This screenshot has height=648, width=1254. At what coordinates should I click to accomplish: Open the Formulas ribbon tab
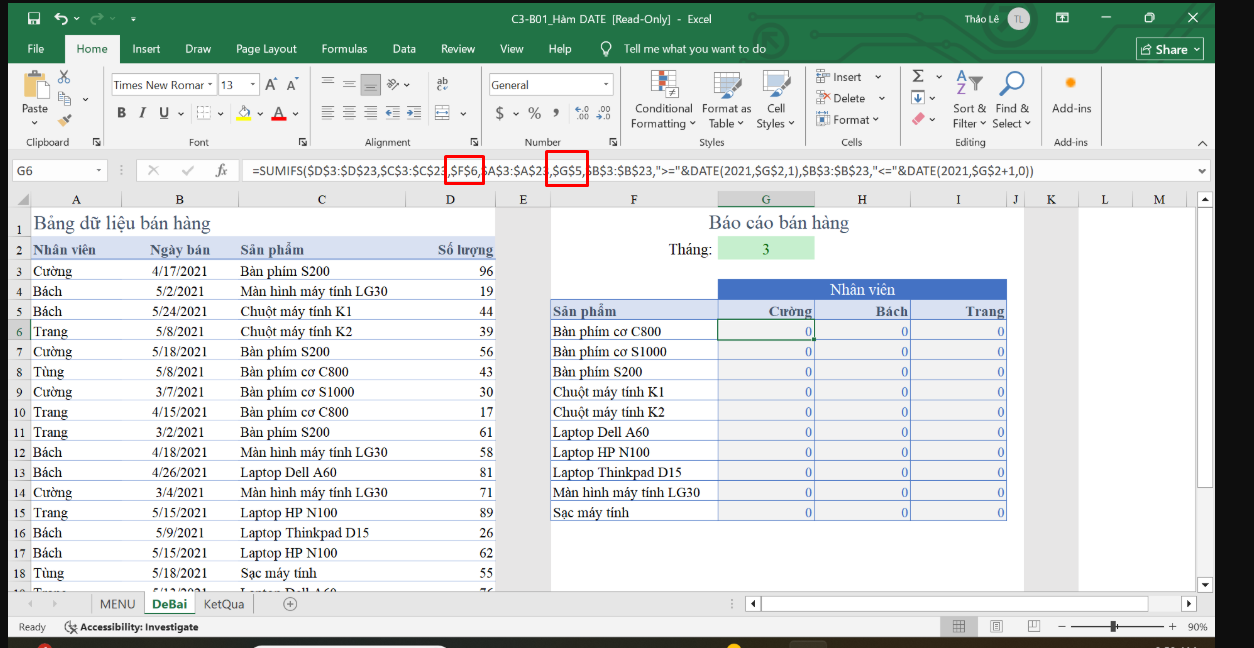pos(344,49)
